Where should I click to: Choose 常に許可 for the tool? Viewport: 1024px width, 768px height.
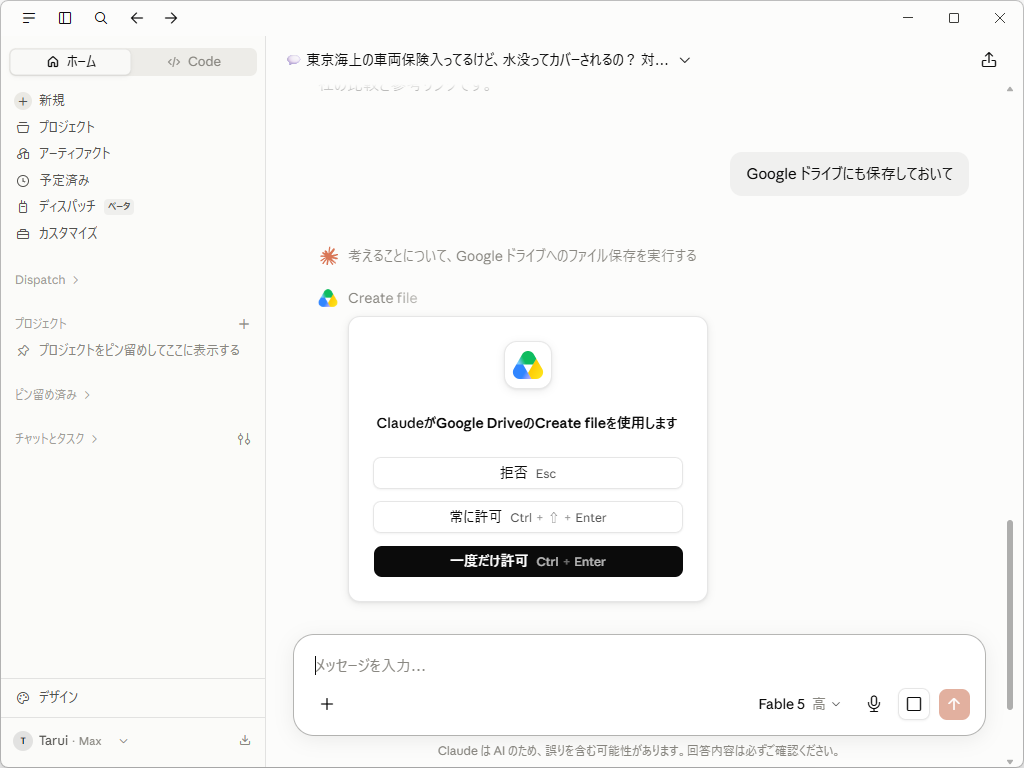coord(528,517)
